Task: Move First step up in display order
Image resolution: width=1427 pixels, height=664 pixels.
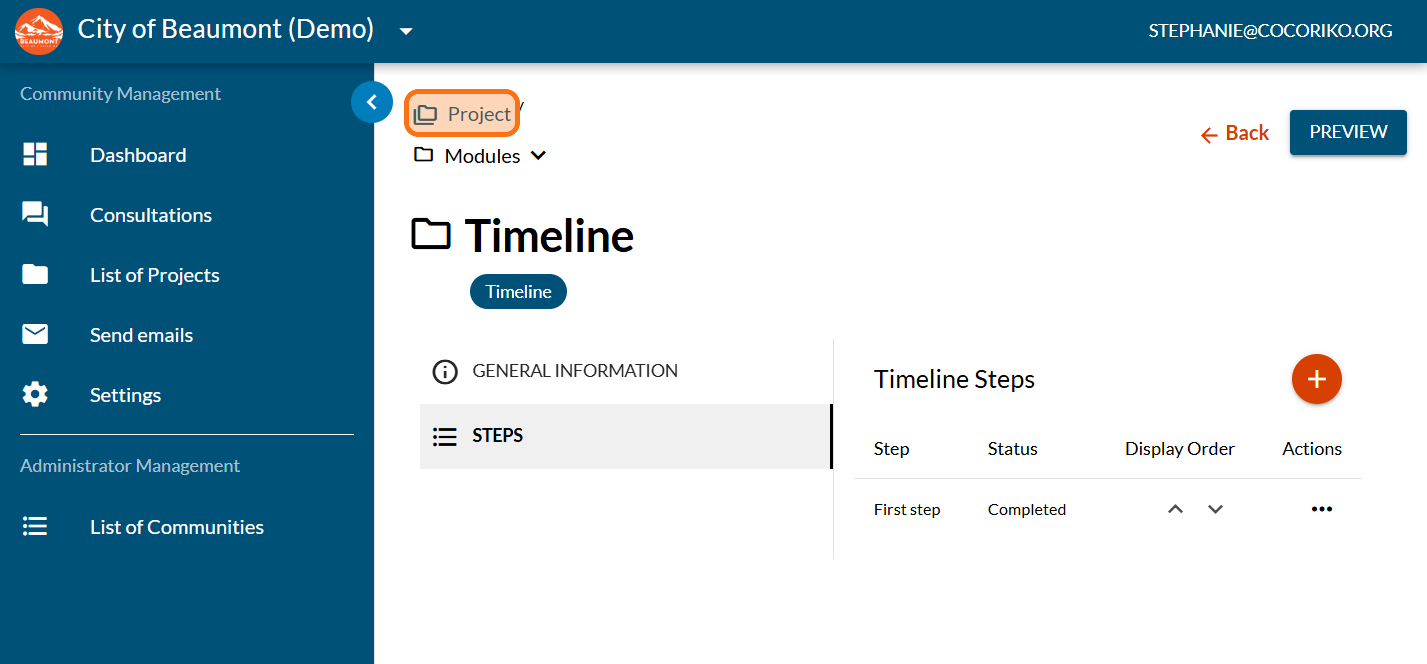Action: tap(1176, 510)
